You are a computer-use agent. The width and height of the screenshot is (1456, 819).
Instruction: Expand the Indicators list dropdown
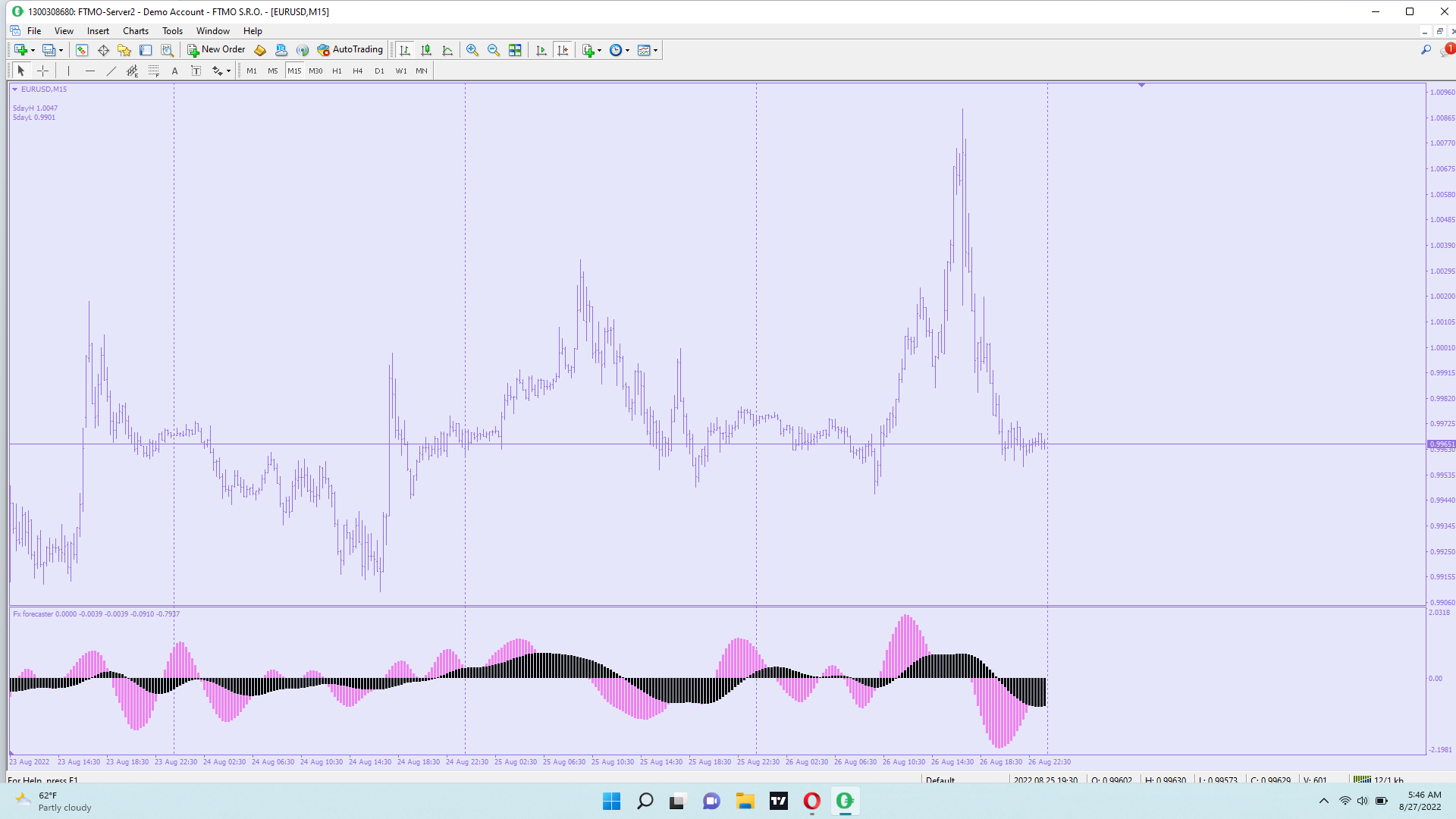pos(599,50)
